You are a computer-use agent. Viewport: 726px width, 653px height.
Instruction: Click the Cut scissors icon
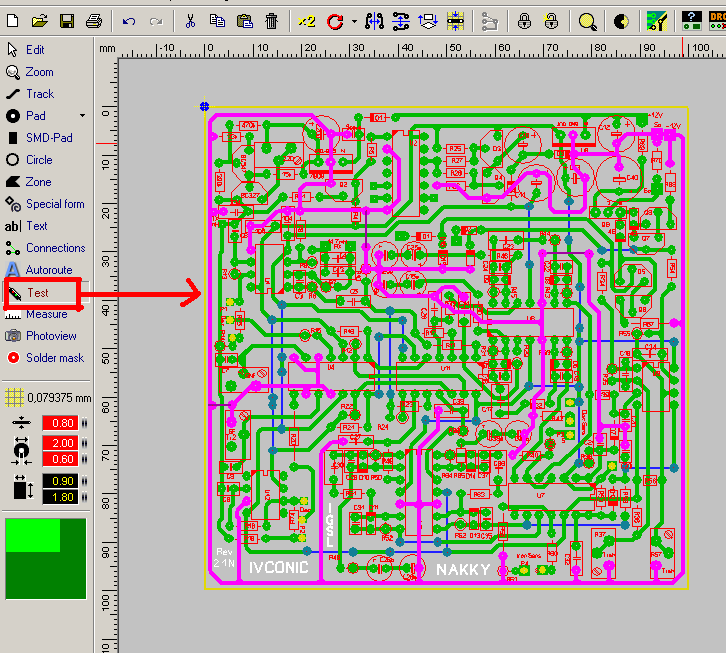(x=191, y=20)
